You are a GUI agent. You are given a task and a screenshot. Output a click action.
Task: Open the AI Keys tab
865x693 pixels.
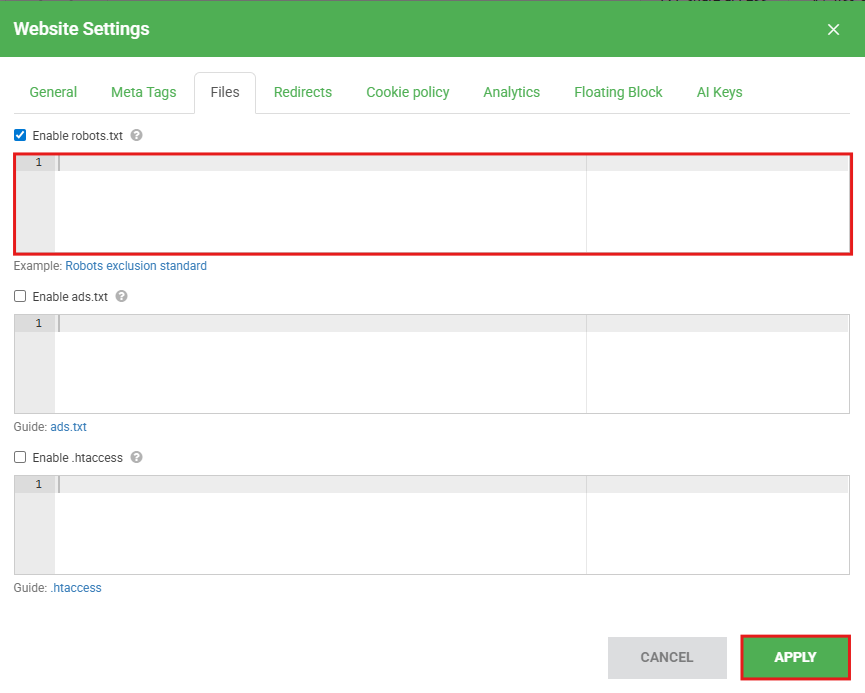(x=719, y=92)
